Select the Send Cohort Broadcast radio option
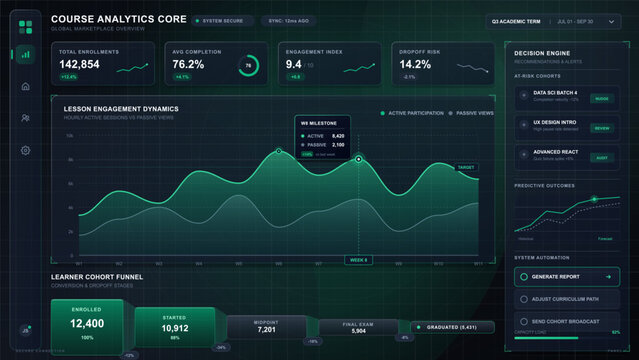 (524, 321)
